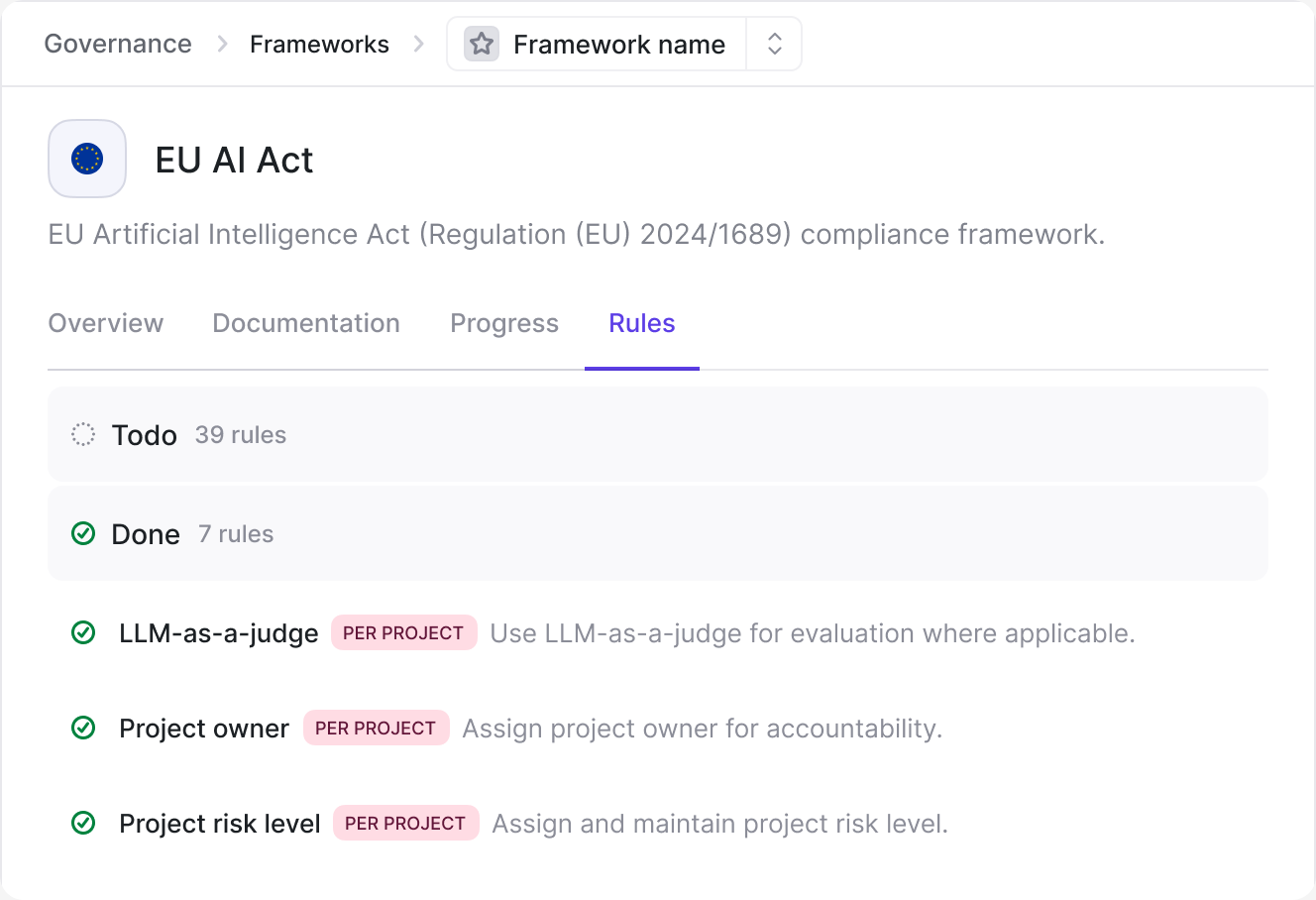Click the PER PROJECT badge on Project risk level
This screenshot has width=1316, height=900.
[x=405, y=823]
